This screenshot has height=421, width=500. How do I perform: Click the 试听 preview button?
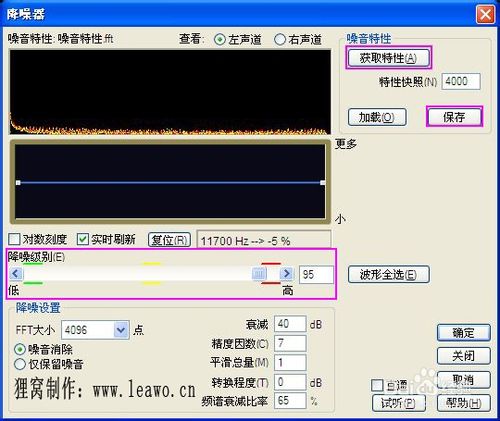pos(399,403)
